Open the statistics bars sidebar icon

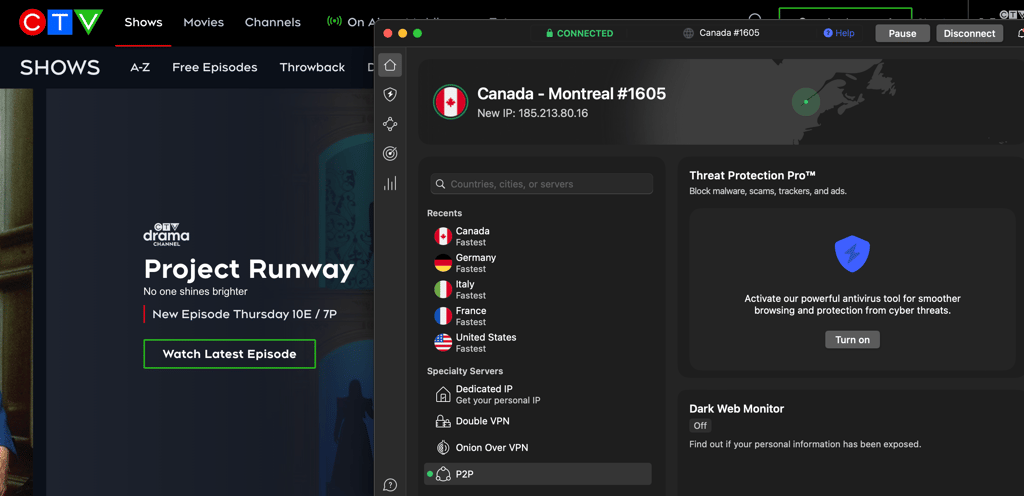point(390,183)
